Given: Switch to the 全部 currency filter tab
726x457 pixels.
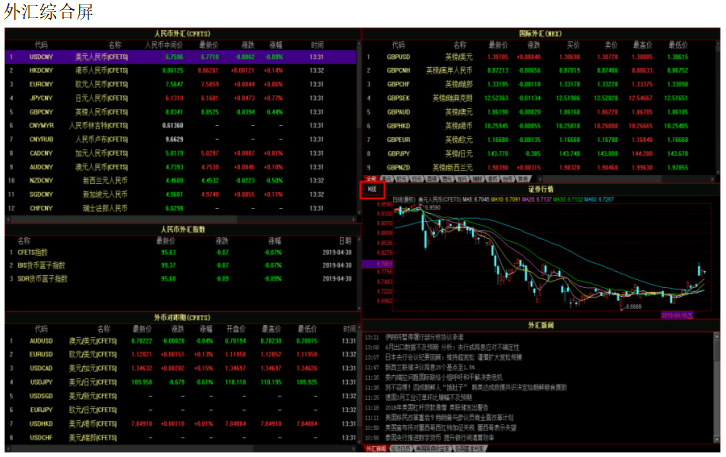Looking at the screenshot, I should pos(371,179).
